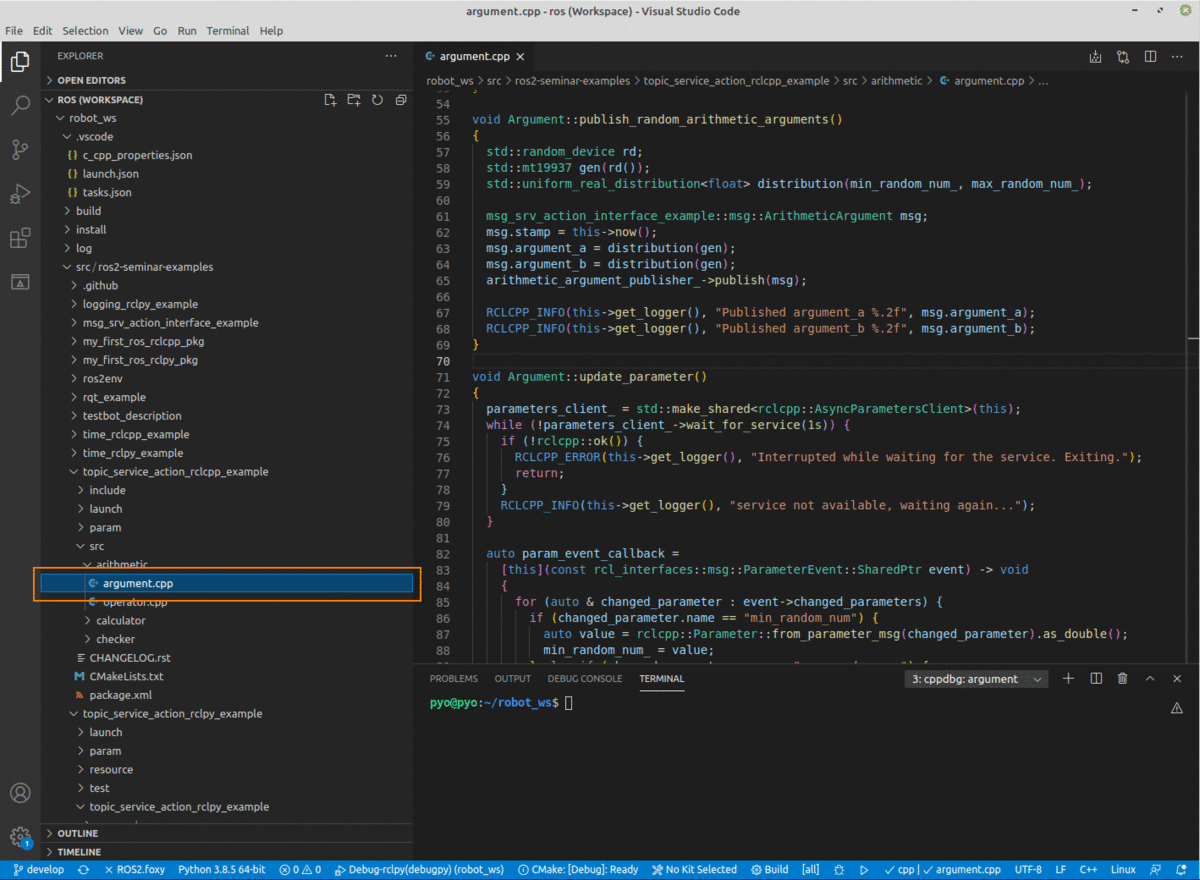Select the Search icon in activity bar
1200x880 pixels.
[x=20, y=105]
